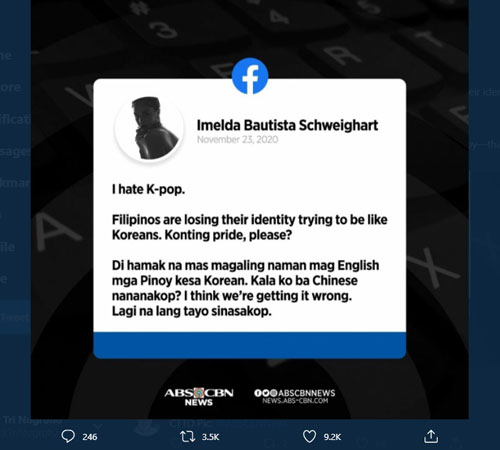Viewport: 500px width, 450px height.
Task: Open the news.abs-cbn.com web address
Action: (295, 401)
